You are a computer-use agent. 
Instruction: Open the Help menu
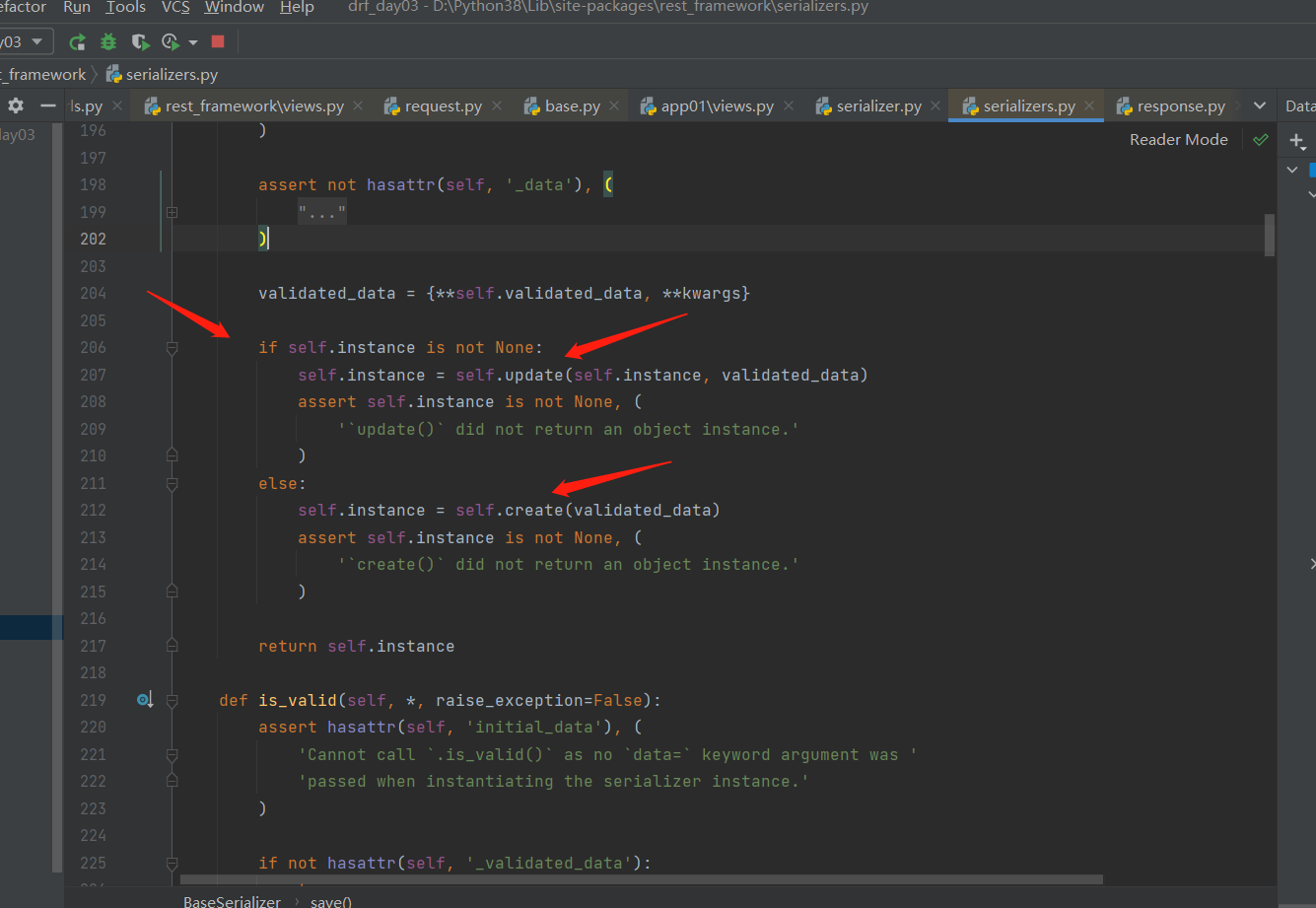(297, 8)
